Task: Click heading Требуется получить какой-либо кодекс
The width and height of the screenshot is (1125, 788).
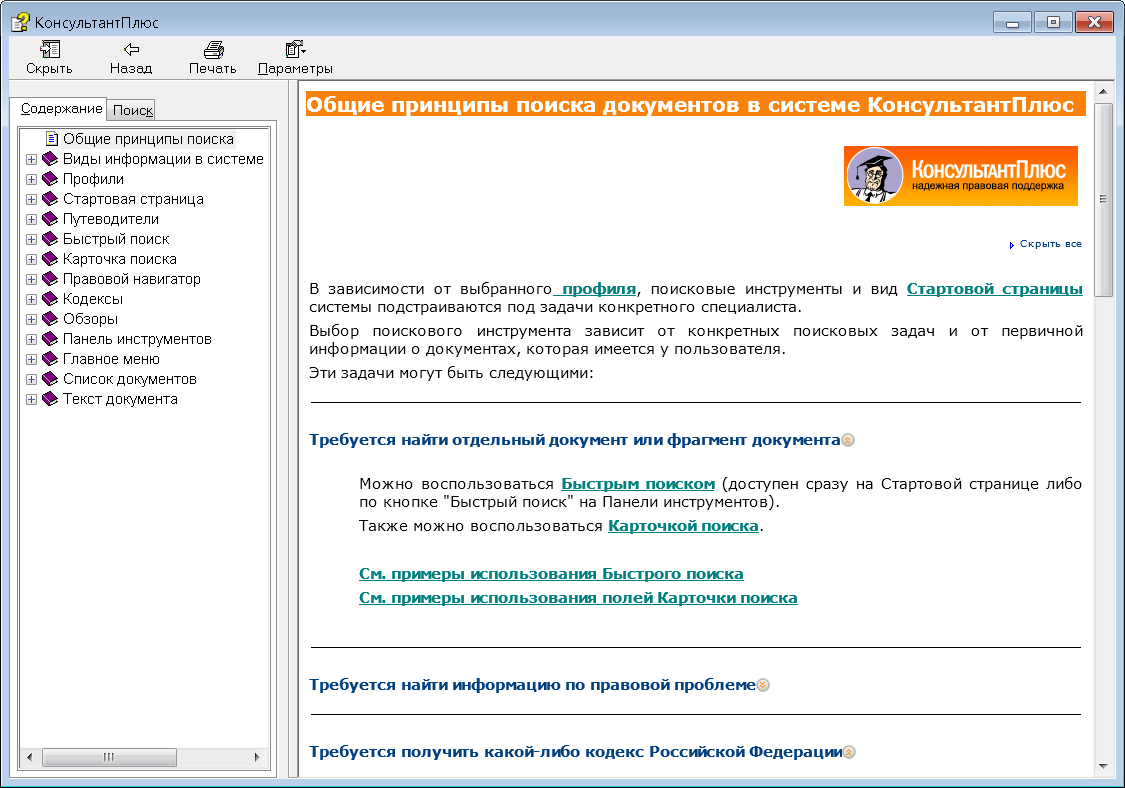Action: 575,752
